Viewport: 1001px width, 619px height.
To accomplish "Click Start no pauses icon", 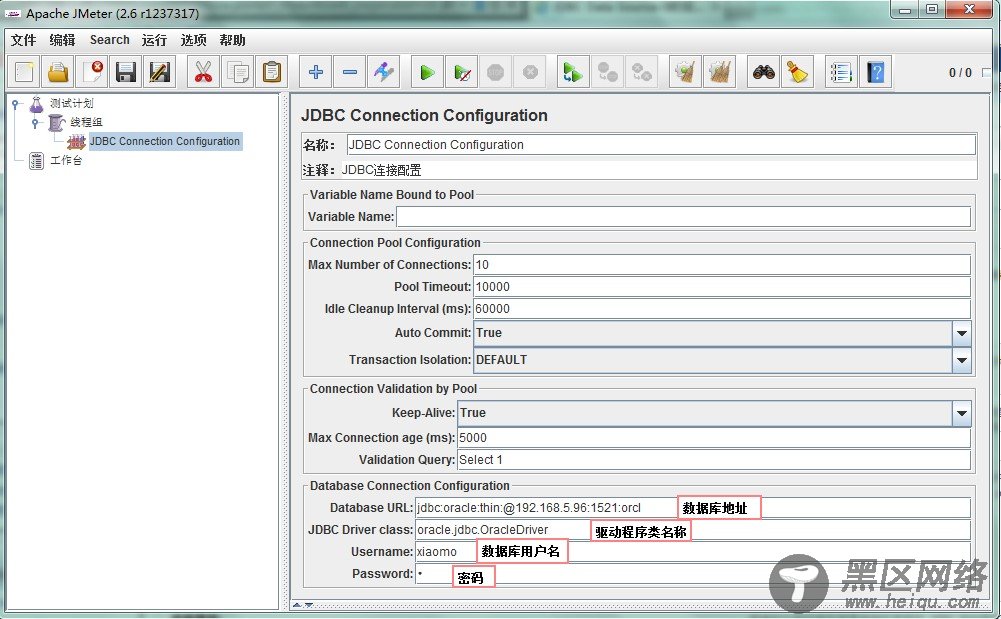I will 462,71.
